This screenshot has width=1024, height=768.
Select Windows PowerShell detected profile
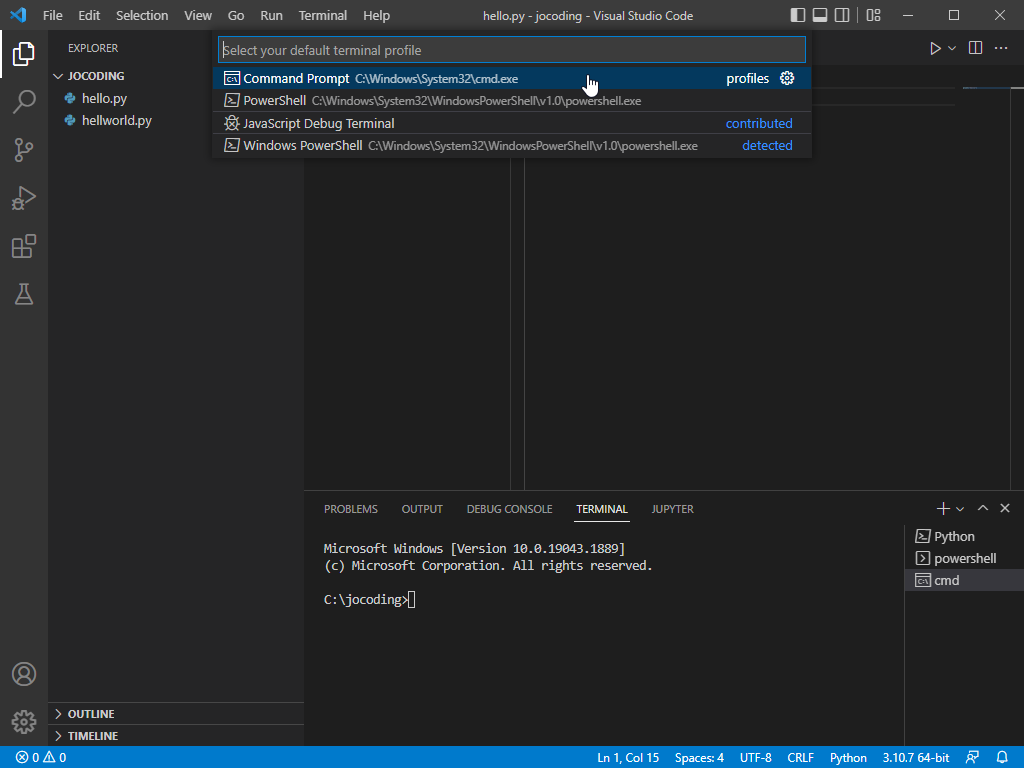[512, 146]
